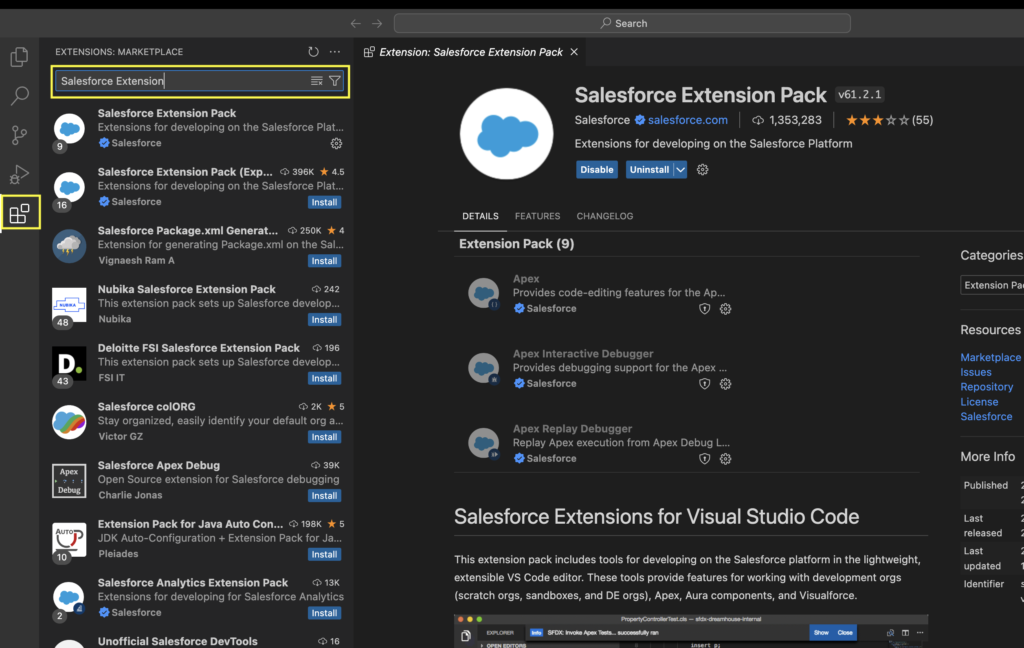The image size is (1024, 648).
Task: Click the star rating with 55 reviews
Action: pos(889,120)
